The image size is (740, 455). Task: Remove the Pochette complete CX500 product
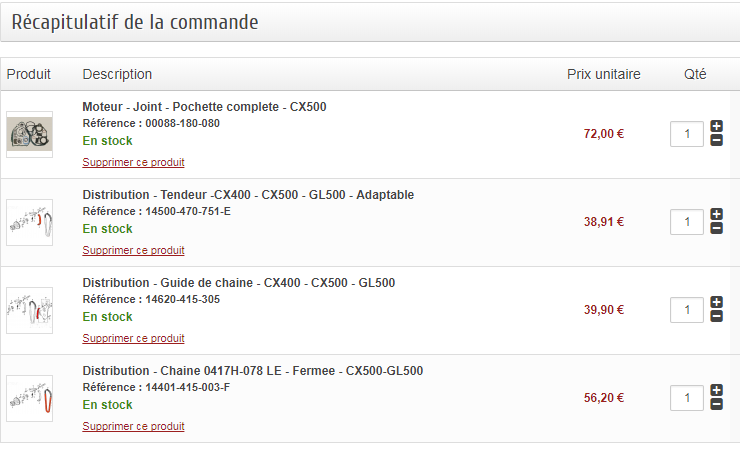point(133,162)
